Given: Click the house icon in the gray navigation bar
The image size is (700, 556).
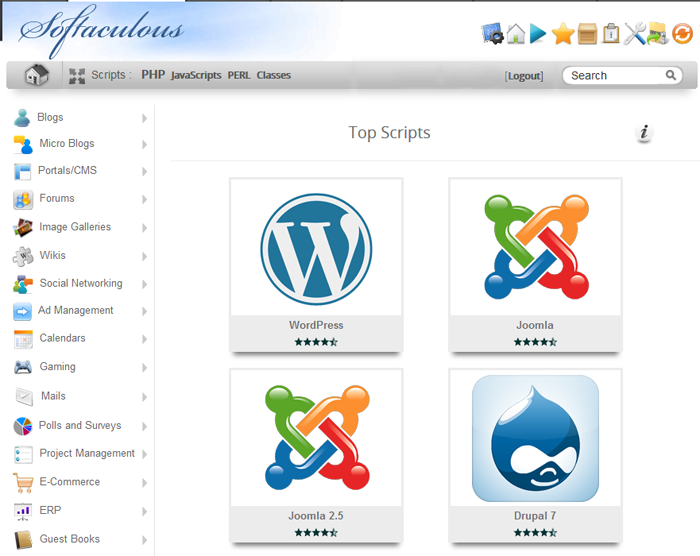Looking at the screenshot, I should [x=36, y=75].
